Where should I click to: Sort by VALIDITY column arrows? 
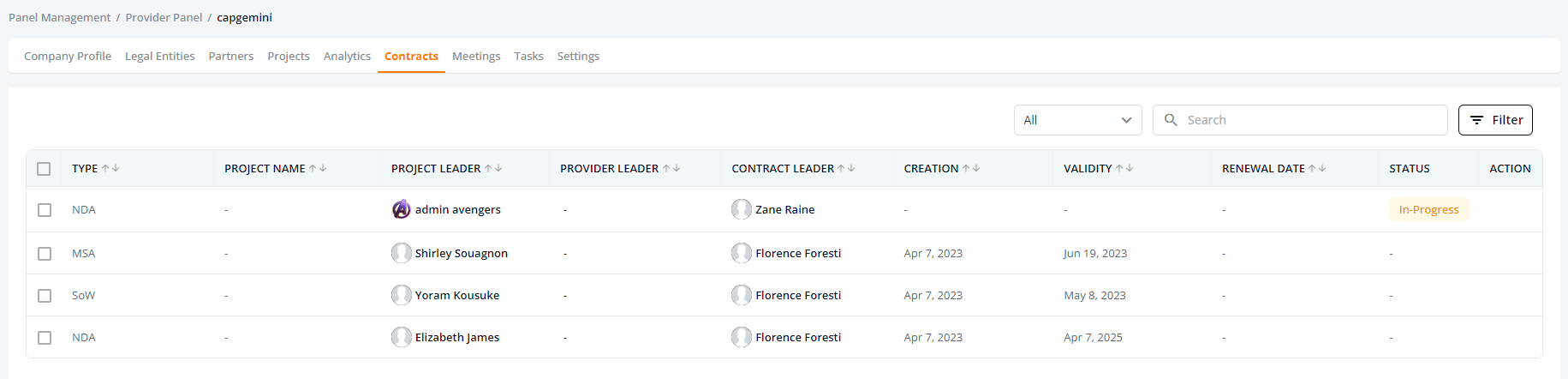(1124, 169)
